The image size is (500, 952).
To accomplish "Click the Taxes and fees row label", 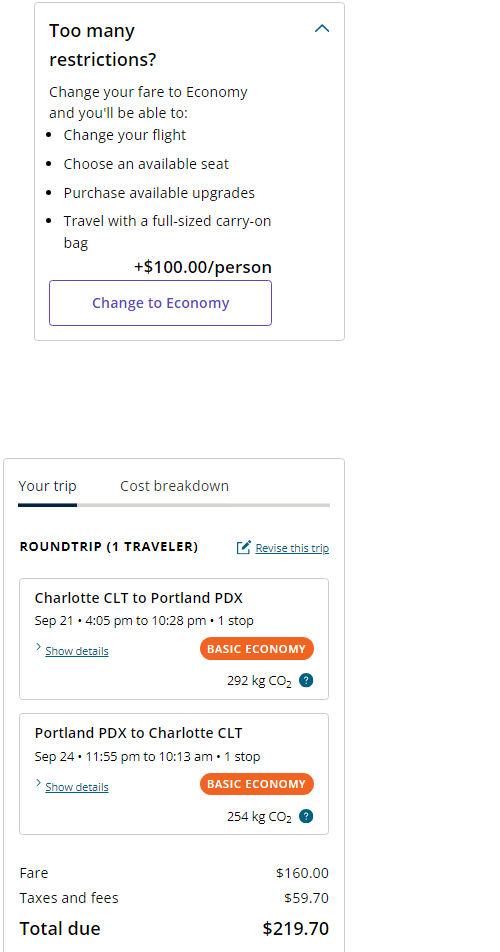I will (69, 897).
